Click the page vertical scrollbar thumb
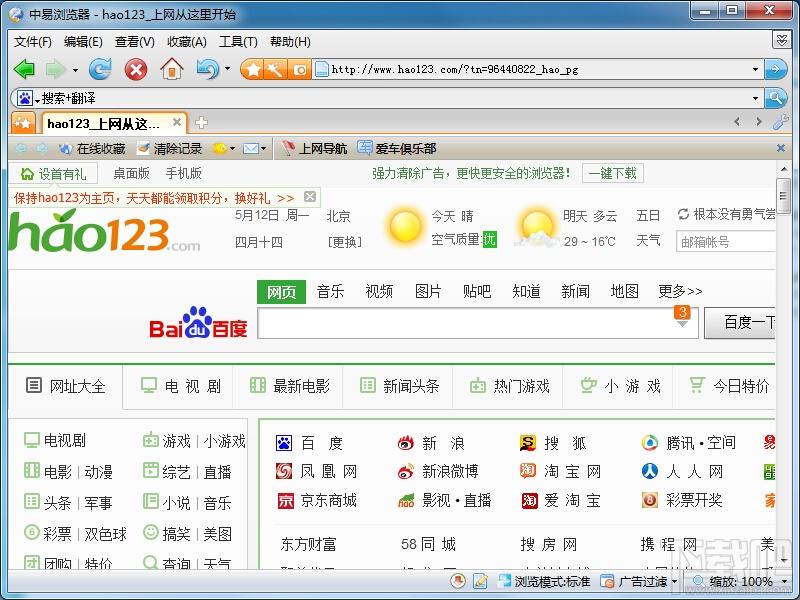Viewport: 800px width, 600px height. [x=783, y=195]
